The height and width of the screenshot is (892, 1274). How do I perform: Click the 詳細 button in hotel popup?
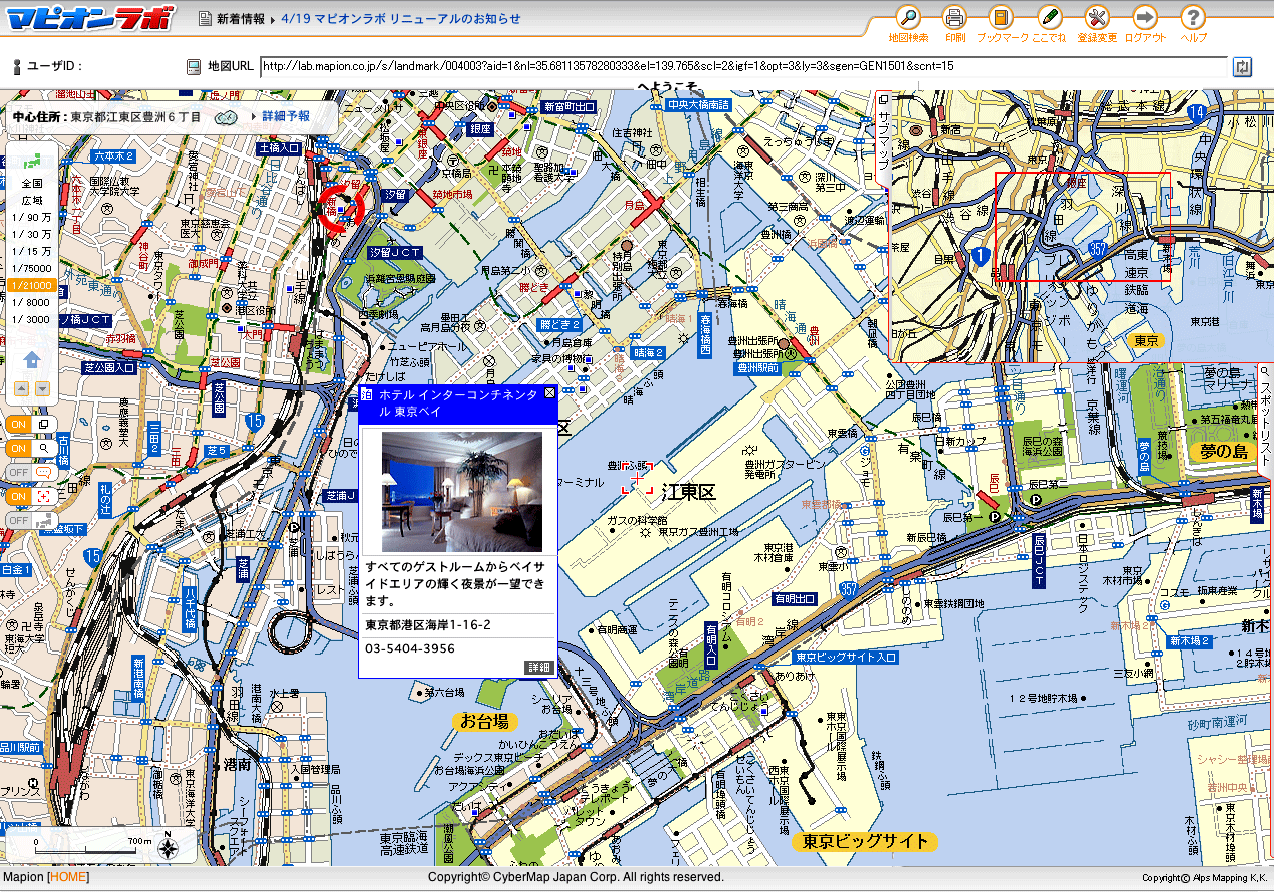(x=538, y=667)
